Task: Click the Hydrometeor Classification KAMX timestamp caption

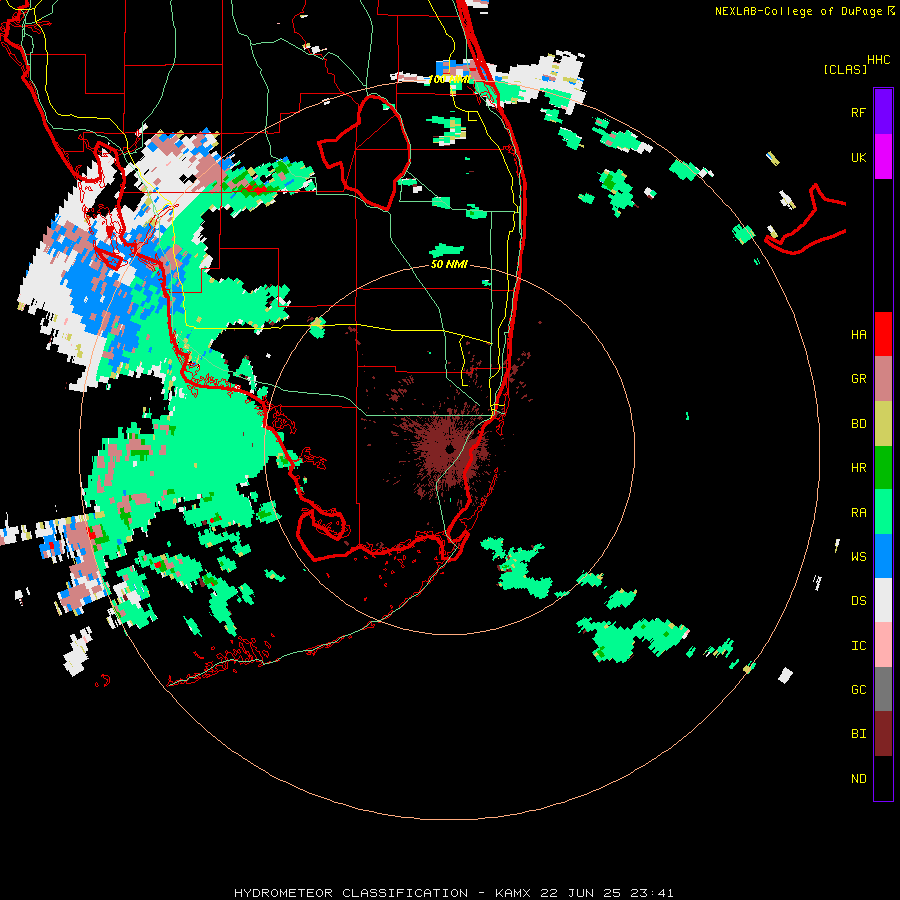Action: tap(453, 893)
